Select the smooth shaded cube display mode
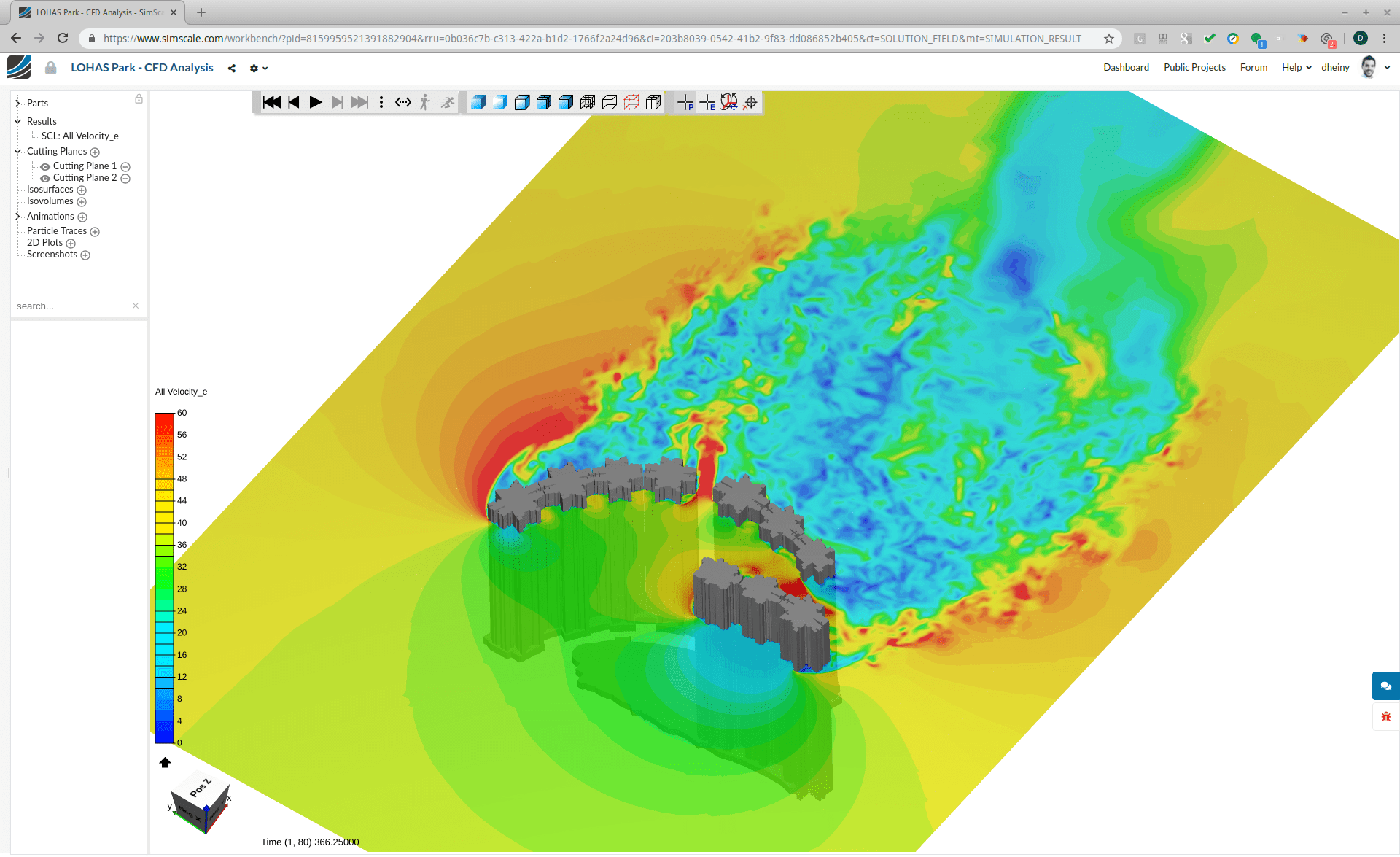The height and width of the screenshot is (857, 1400). [x=500, y=102]
